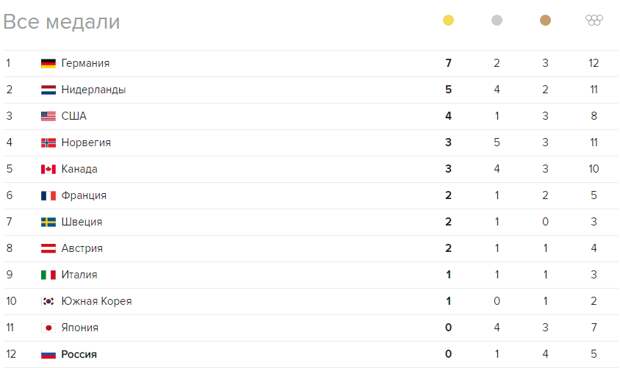Screen dimensions: 620x368
Task: Click the Japan flag icon
Action: click(x=48, y=328)
